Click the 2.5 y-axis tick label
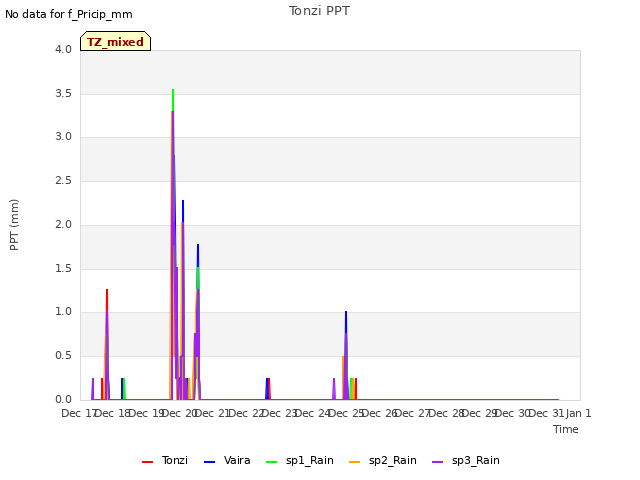The height and width of the screenshot is (480, 640). 63,180
